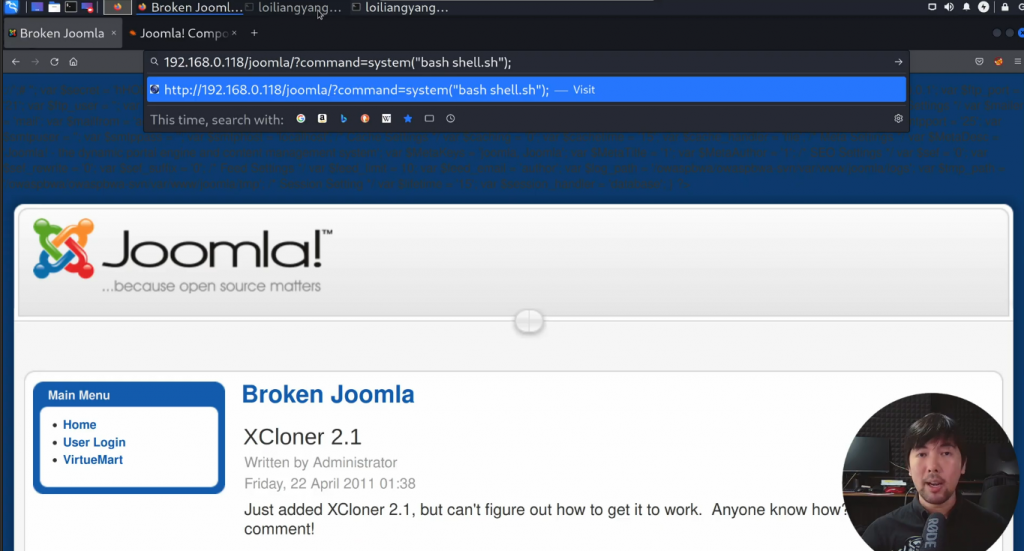Lock the screen using padlock icon
The image size is (1024, 551).
pyautogui.click(x=1004, y=7)
